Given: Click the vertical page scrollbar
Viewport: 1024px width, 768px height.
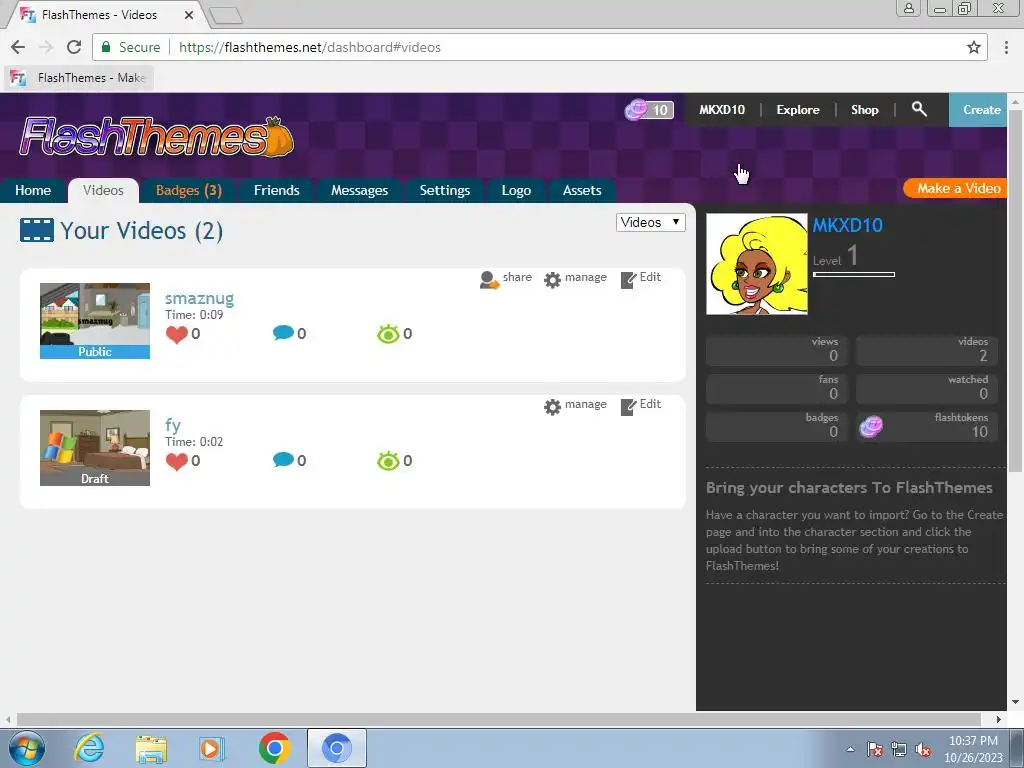Looking at the screenshot, I should tap(1015, 291).
